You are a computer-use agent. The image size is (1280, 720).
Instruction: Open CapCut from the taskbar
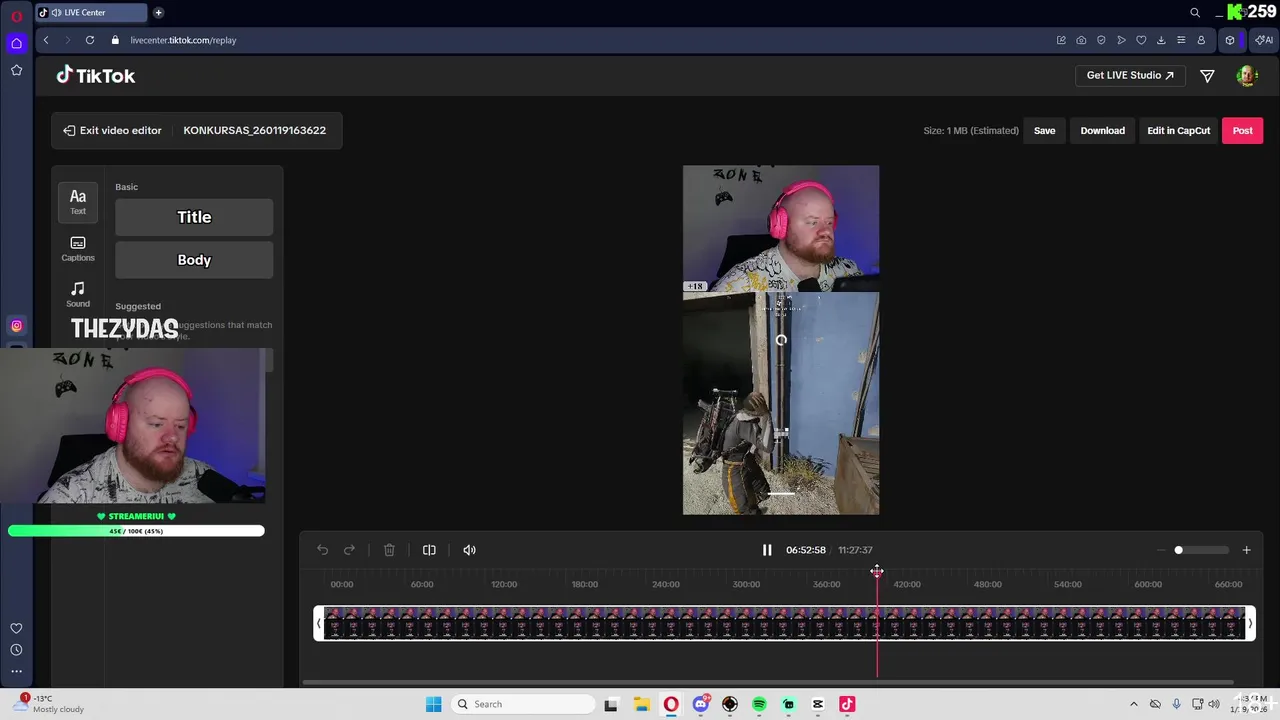pos(818,704)
